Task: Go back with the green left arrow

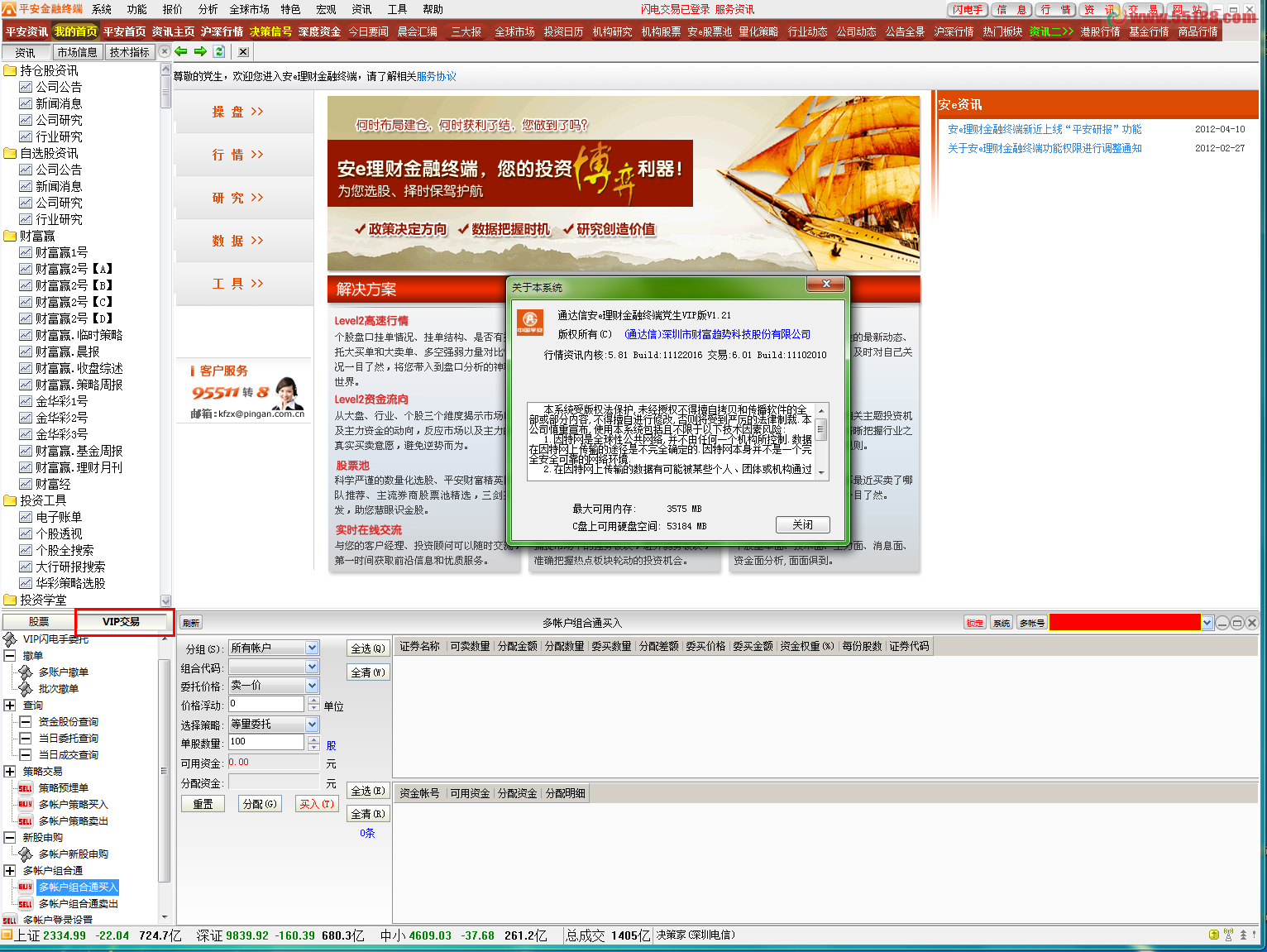Action: click(181, 51)
